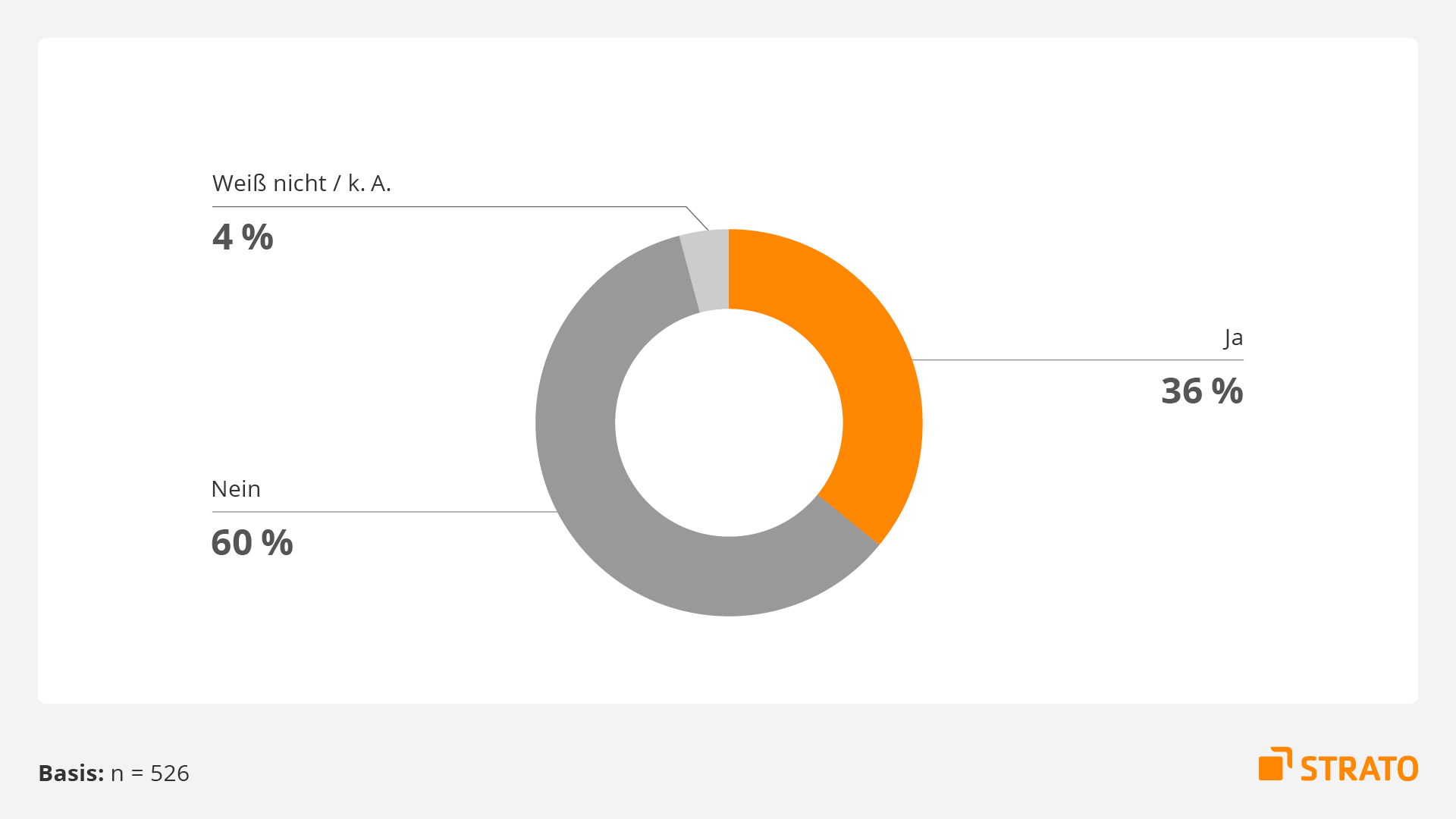Select the '4 %' value text
This screenshot has width=1456, height=819.
(243, 237)
